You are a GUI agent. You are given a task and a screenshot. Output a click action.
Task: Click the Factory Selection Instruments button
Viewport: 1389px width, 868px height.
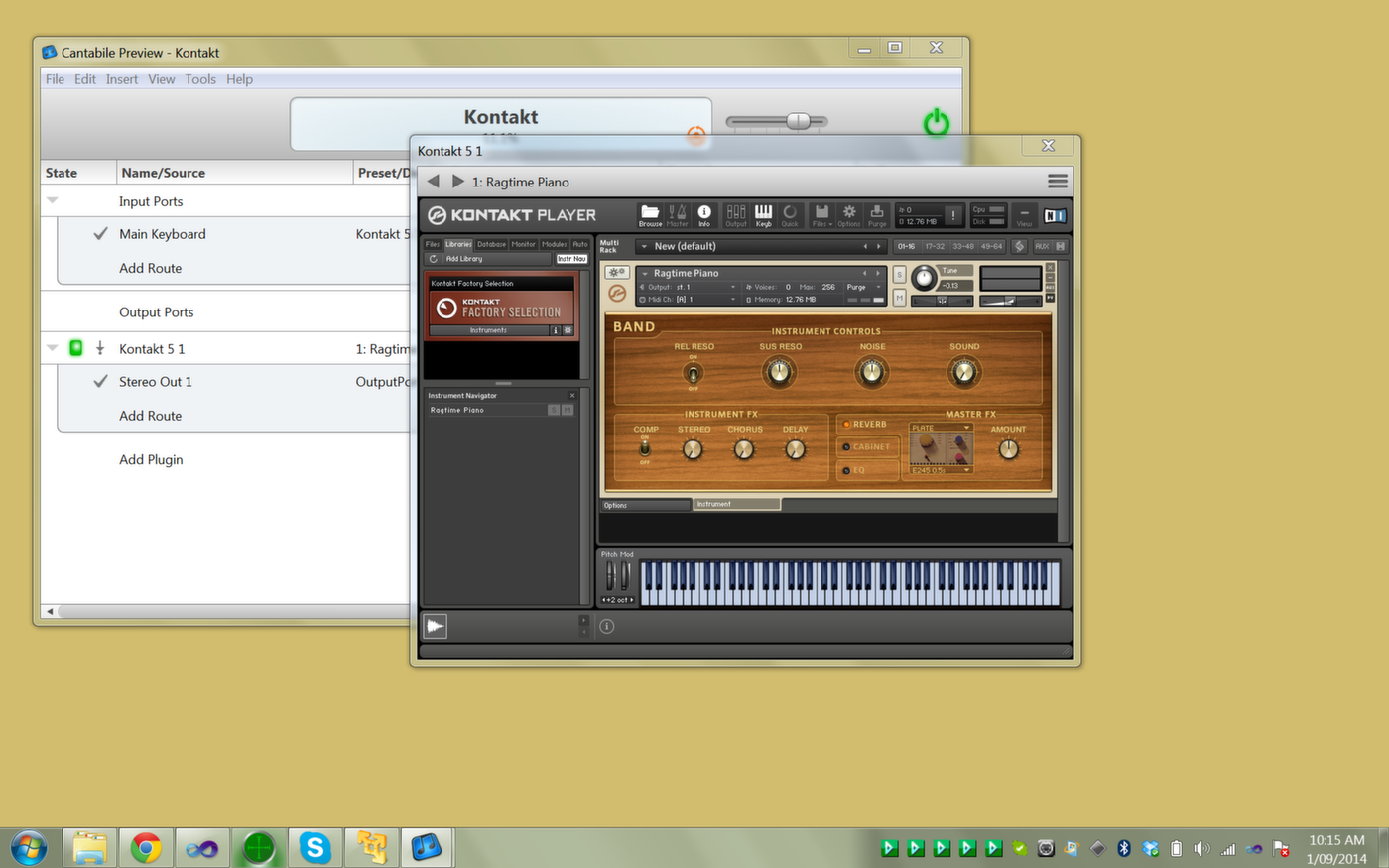[x=488, y=330]
